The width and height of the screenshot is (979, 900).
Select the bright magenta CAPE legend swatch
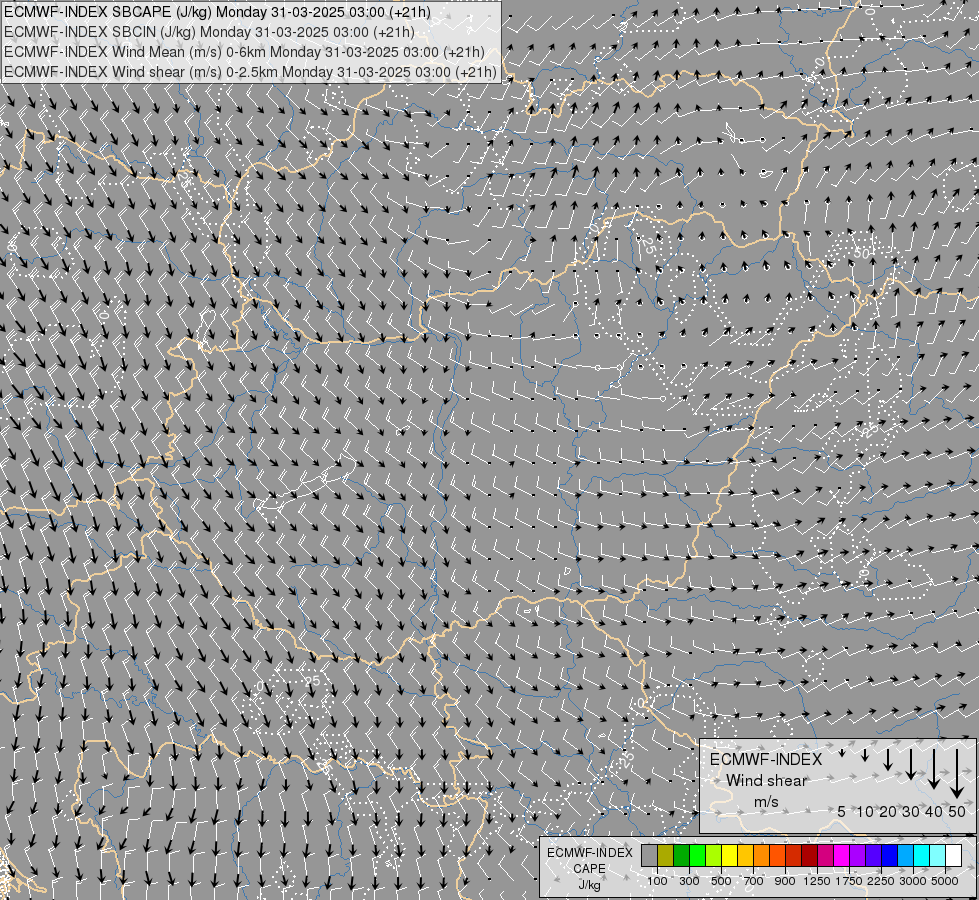[842, 855]
